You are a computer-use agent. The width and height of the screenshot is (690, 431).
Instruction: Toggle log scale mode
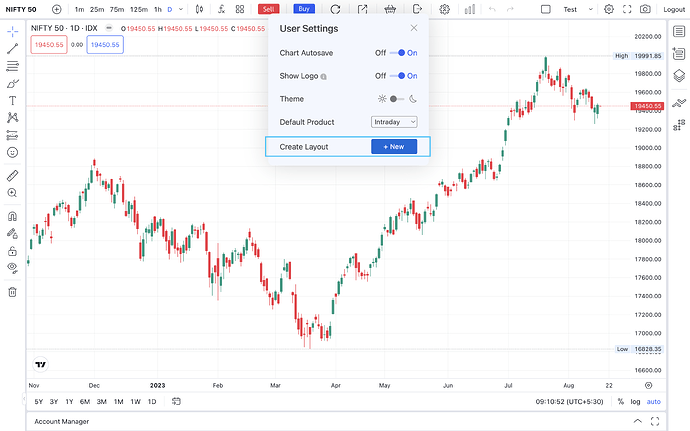click(x=635, y=402)
